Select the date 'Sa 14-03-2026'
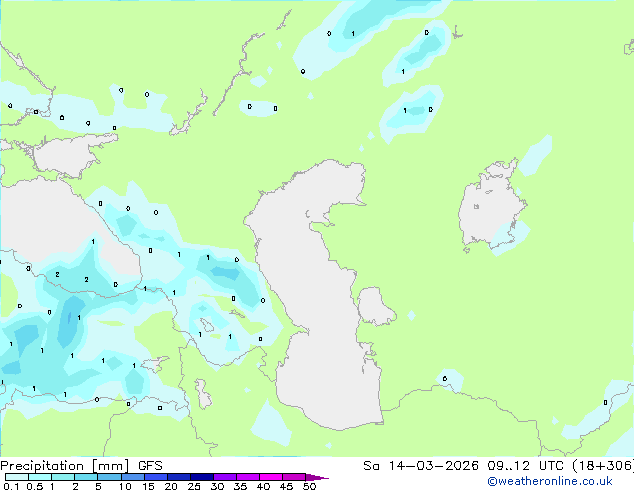 tap(421, 466)
